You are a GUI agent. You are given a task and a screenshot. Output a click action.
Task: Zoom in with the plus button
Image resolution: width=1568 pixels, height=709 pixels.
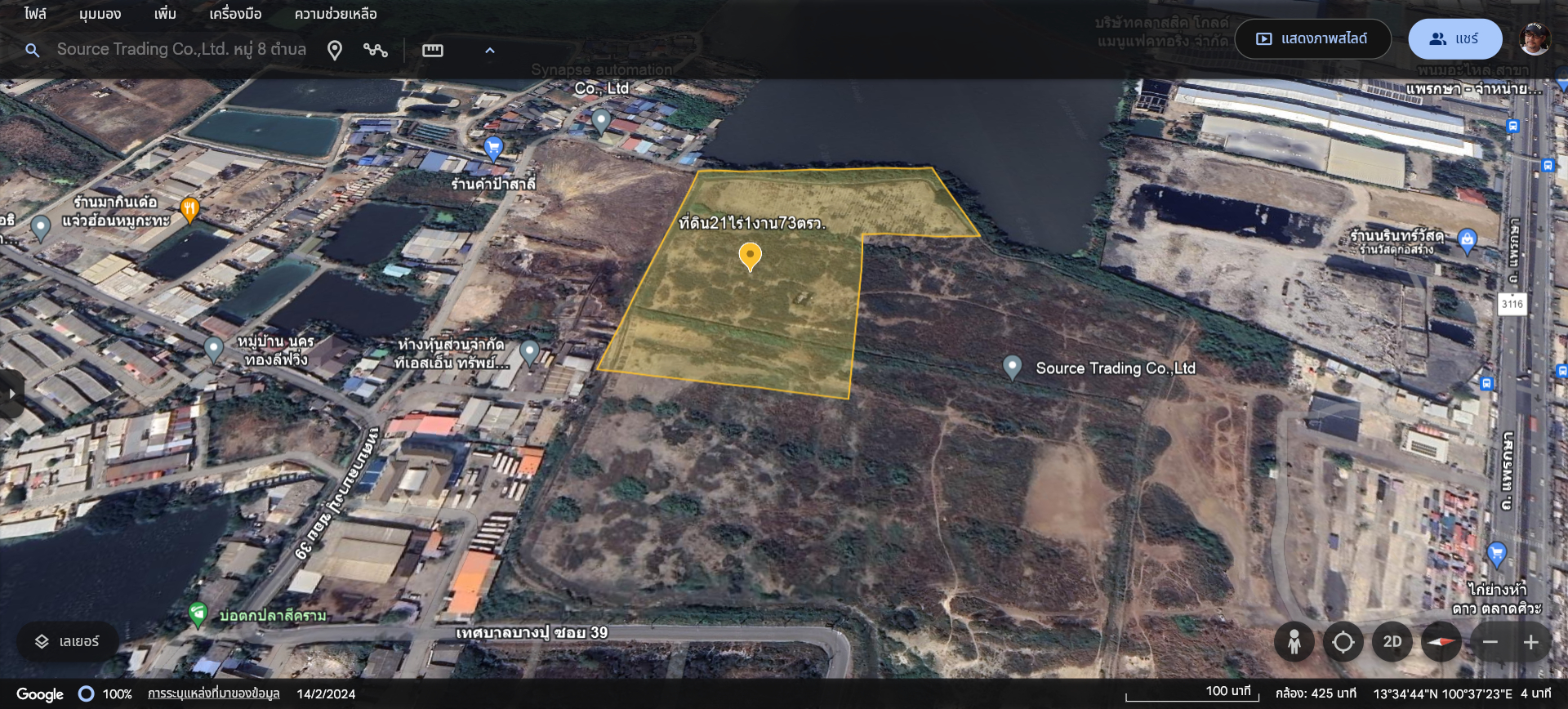1531,642
